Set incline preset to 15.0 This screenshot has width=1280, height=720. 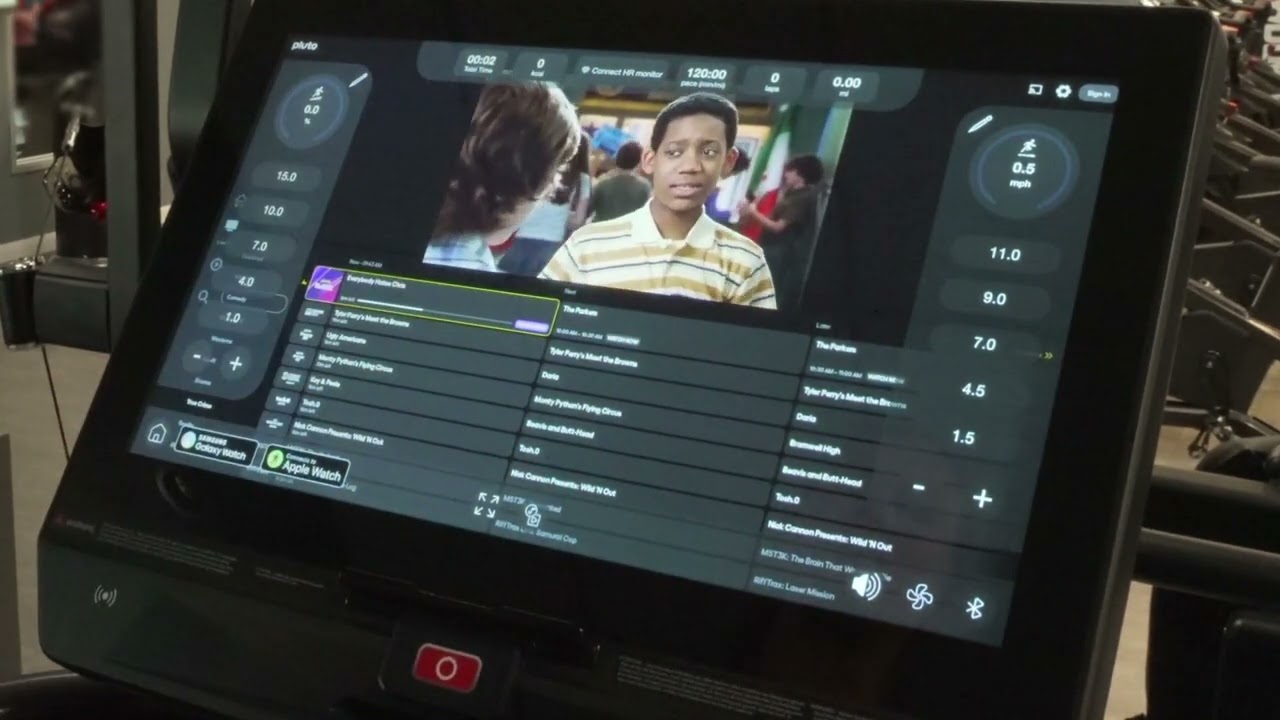(286, 177)
